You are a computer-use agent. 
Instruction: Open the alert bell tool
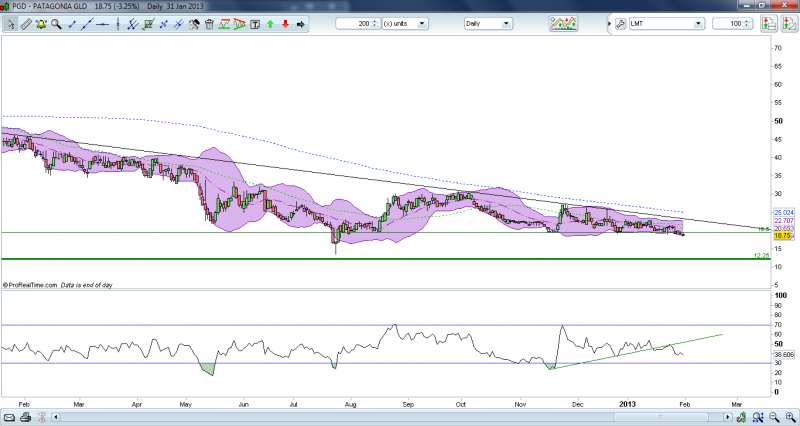click(x=41, y=23)
